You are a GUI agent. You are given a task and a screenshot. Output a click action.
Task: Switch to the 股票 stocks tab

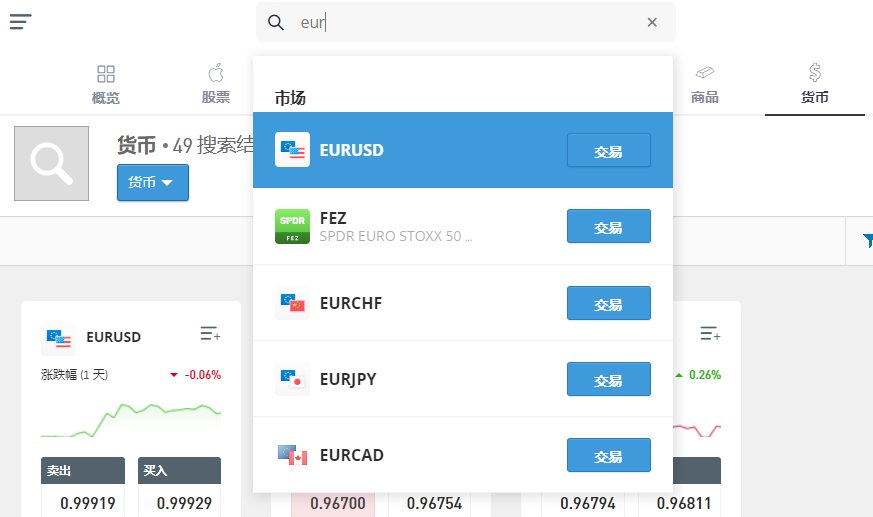tap(216, 85)
